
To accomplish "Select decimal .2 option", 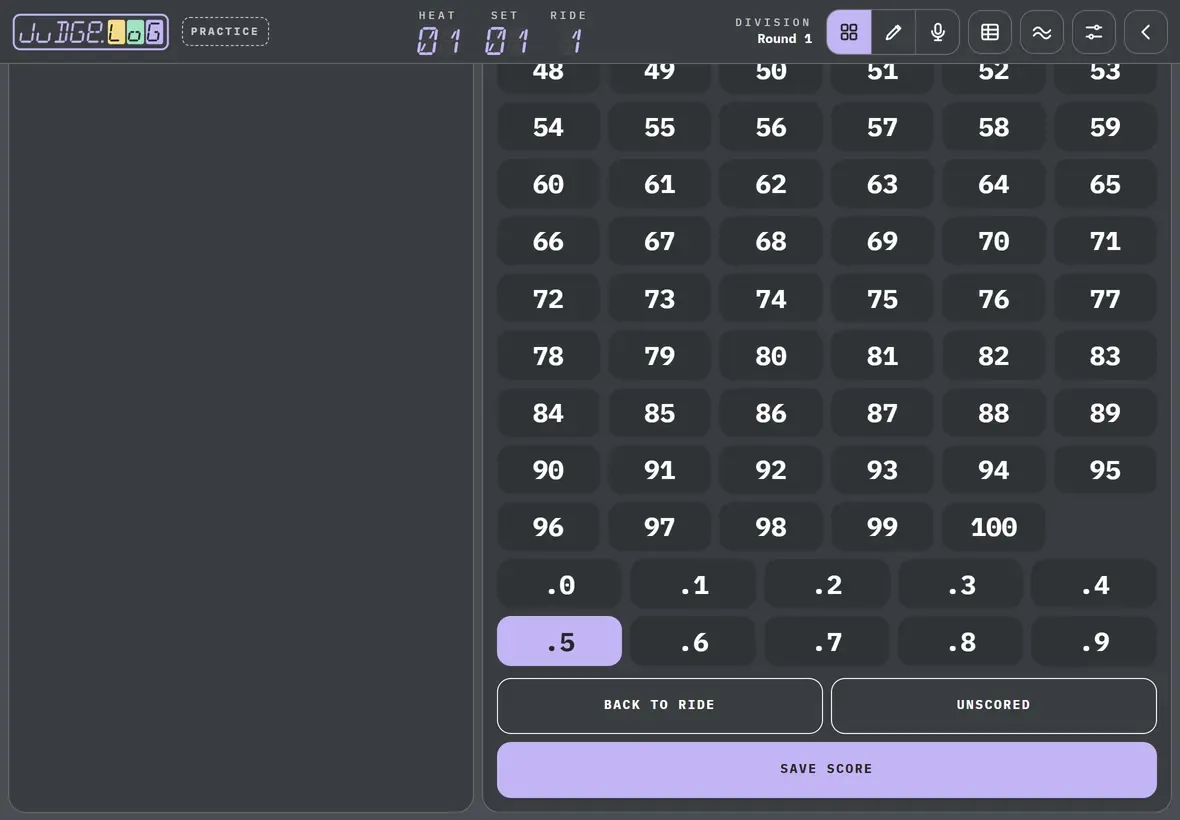I will [827, 584].
